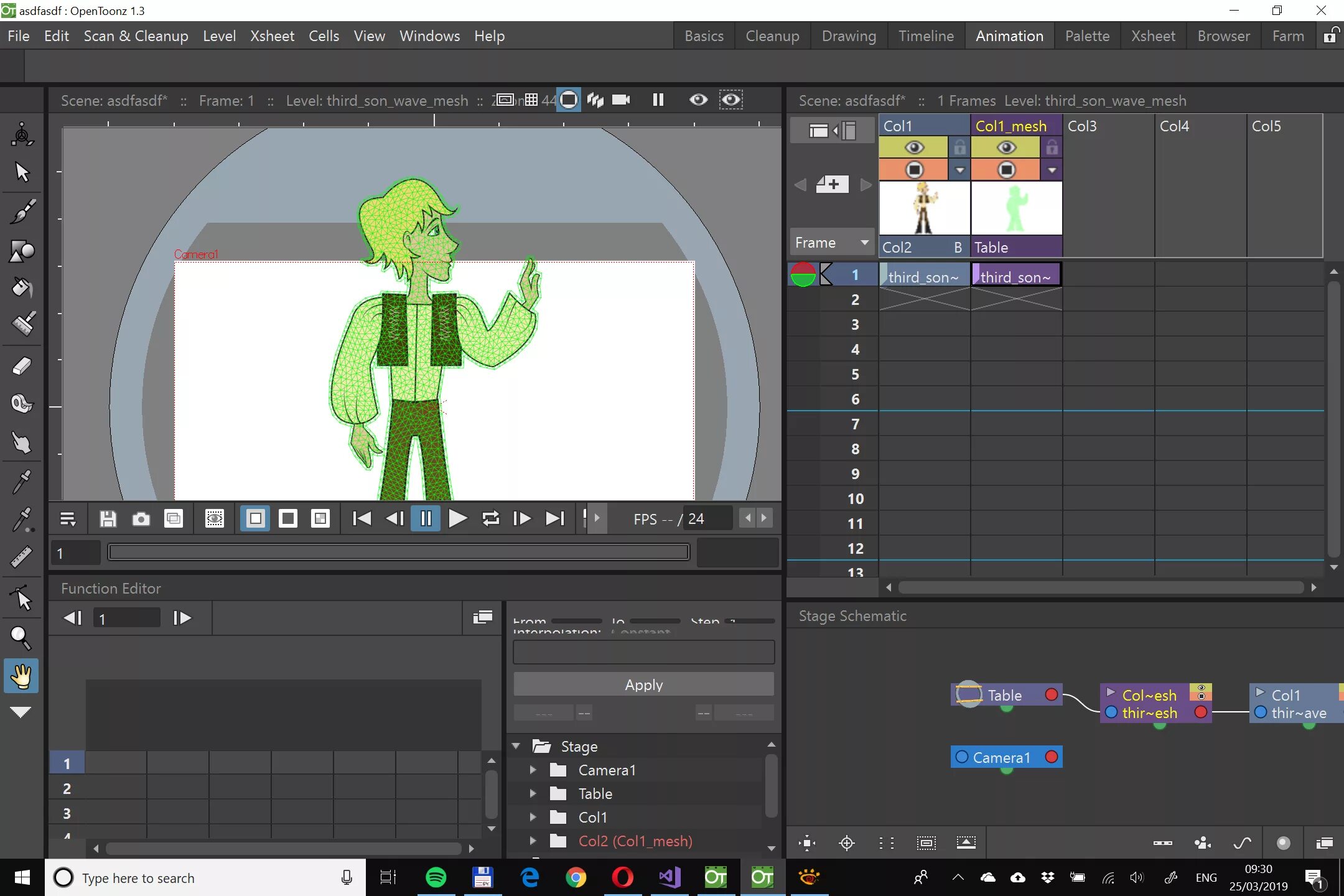Select the Brush tool in left toolbar
This screenshot has height=896, width=1344.
pyautogui.click(x=22, y=212)
